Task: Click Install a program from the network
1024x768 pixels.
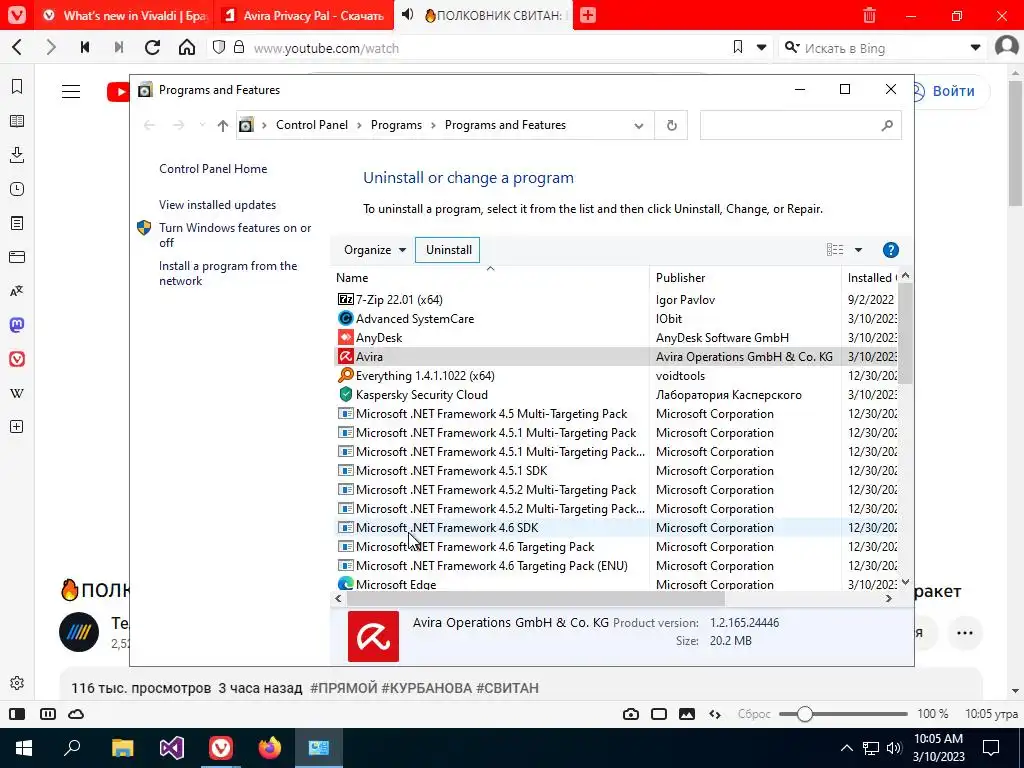Action: tap(228, 274)
